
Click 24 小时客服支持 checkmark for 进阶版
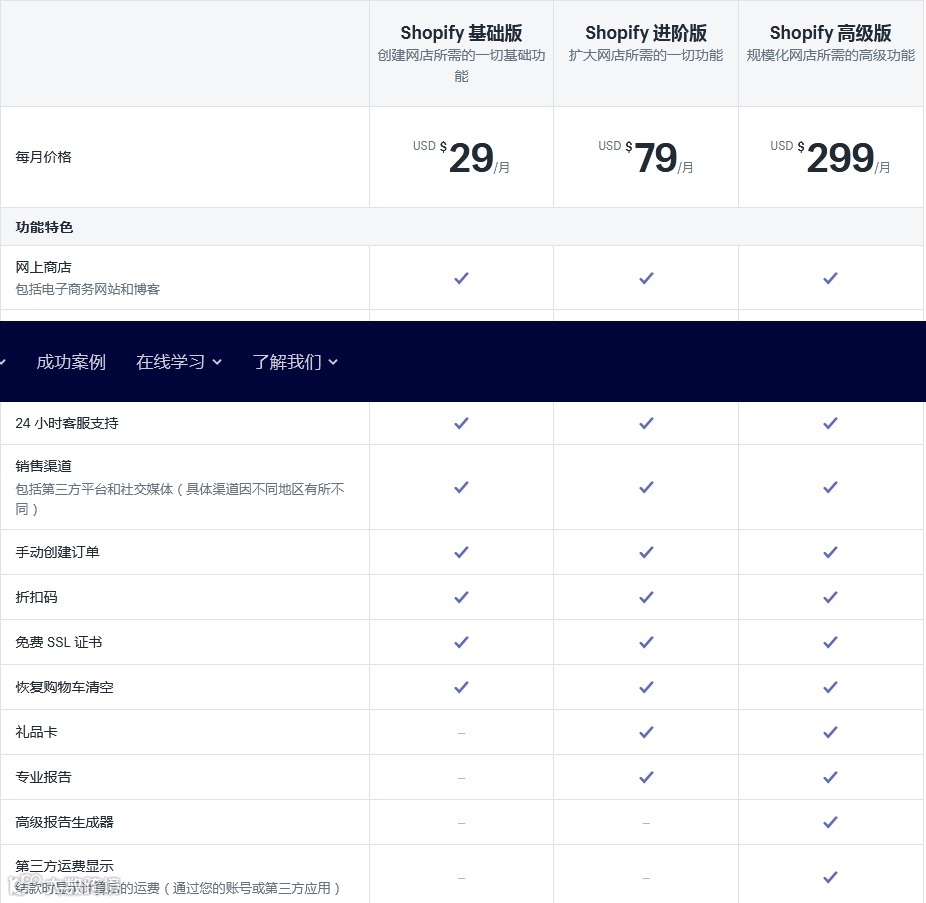(x=646, y=423)
